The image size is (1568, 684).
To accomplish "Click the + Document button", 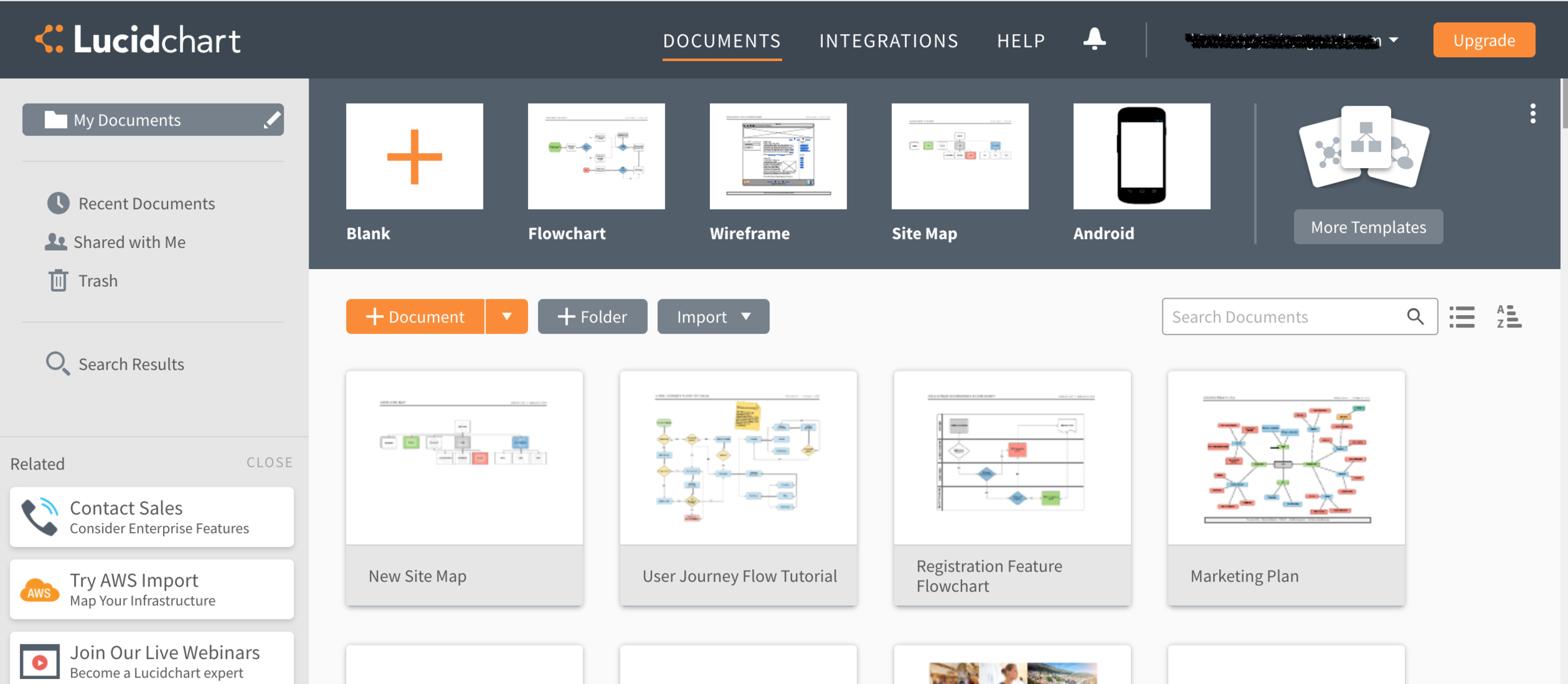I will [x=415, y=316].
